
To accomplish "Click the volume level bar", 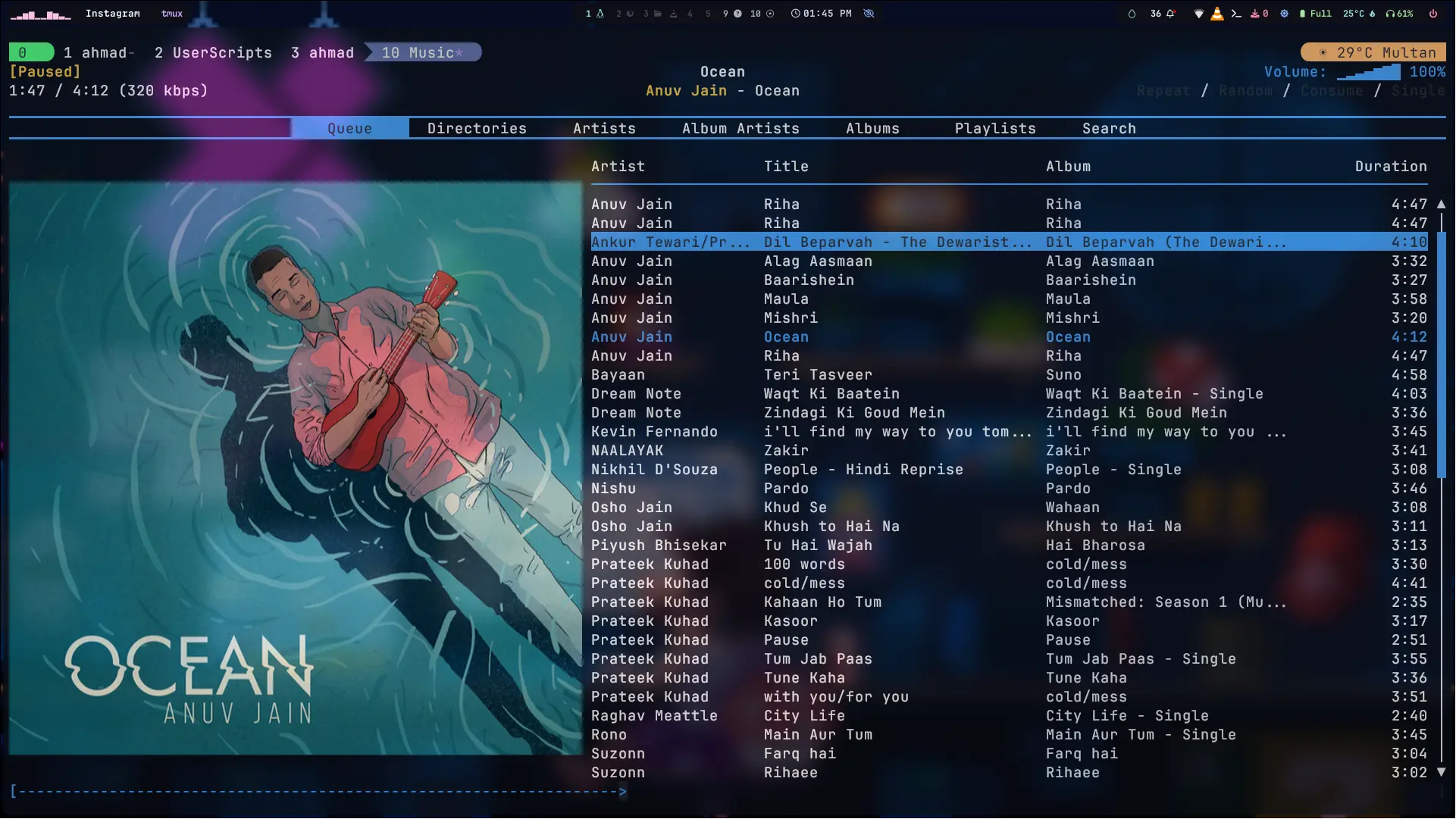I will coord(1368,73).
